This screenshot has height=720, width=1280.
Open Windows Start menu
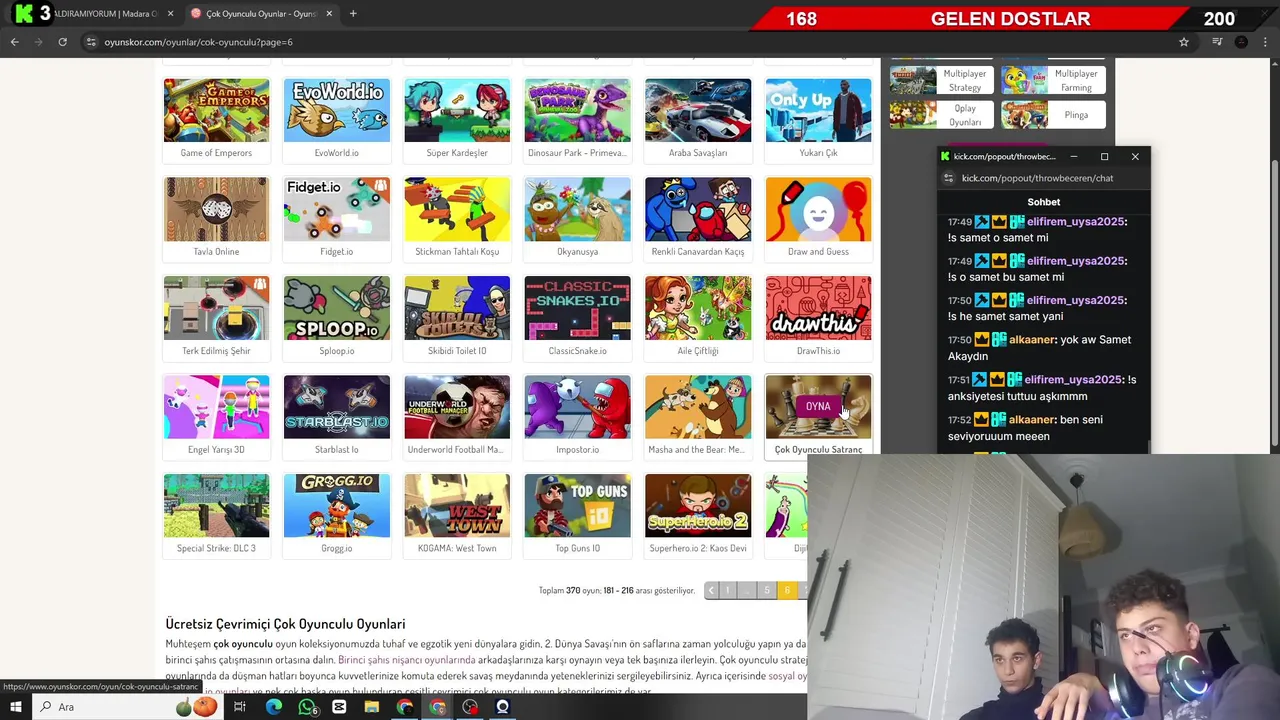tap(15, 707)
